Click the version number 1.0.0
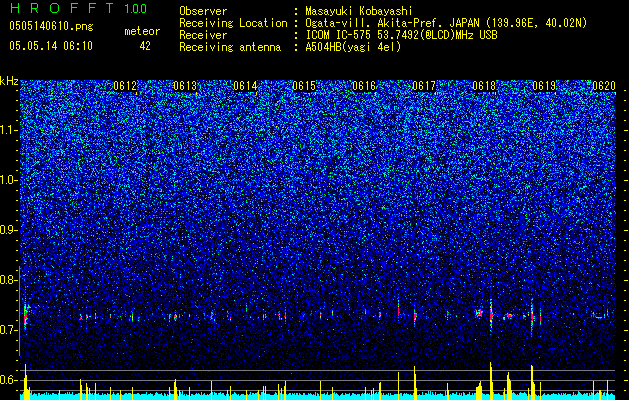The height and width of the screenshot is (400, 629). [135, 9]
